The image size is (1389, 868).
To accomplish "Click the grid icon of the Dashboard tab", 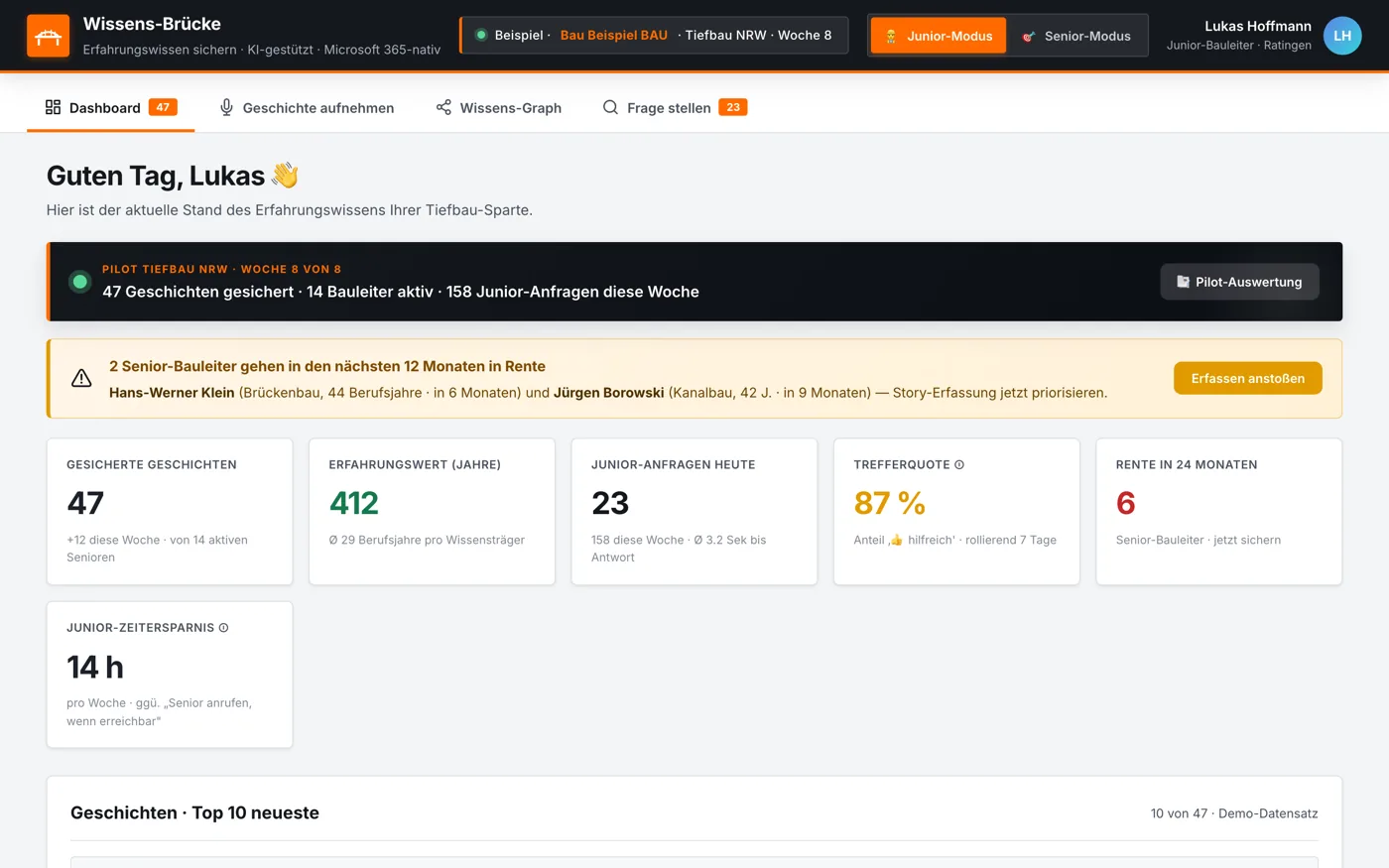I will 53,107.
